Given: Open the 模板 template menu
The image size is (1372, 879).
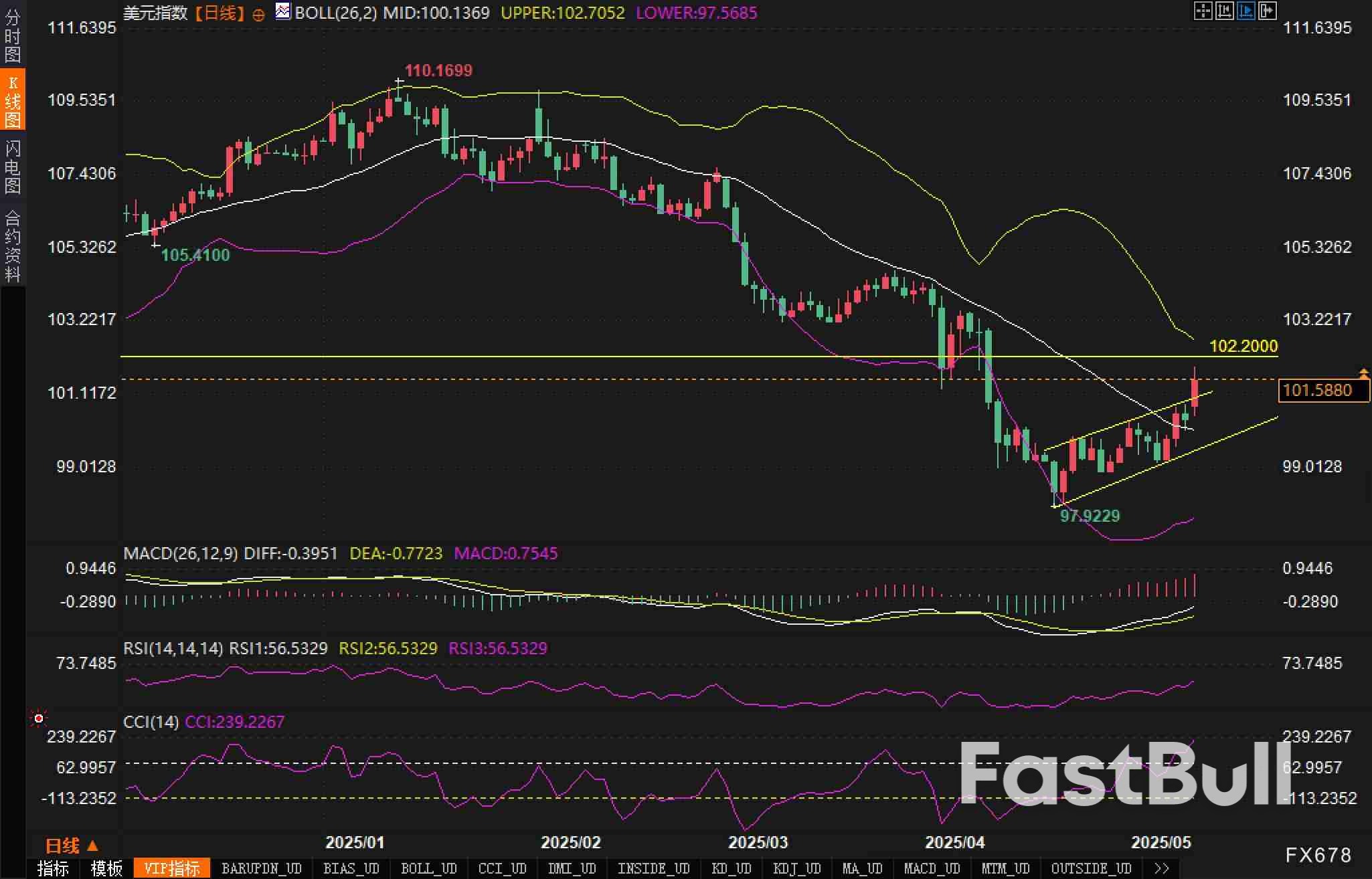Looking at the screenshot, I should [x=106, y=868].
